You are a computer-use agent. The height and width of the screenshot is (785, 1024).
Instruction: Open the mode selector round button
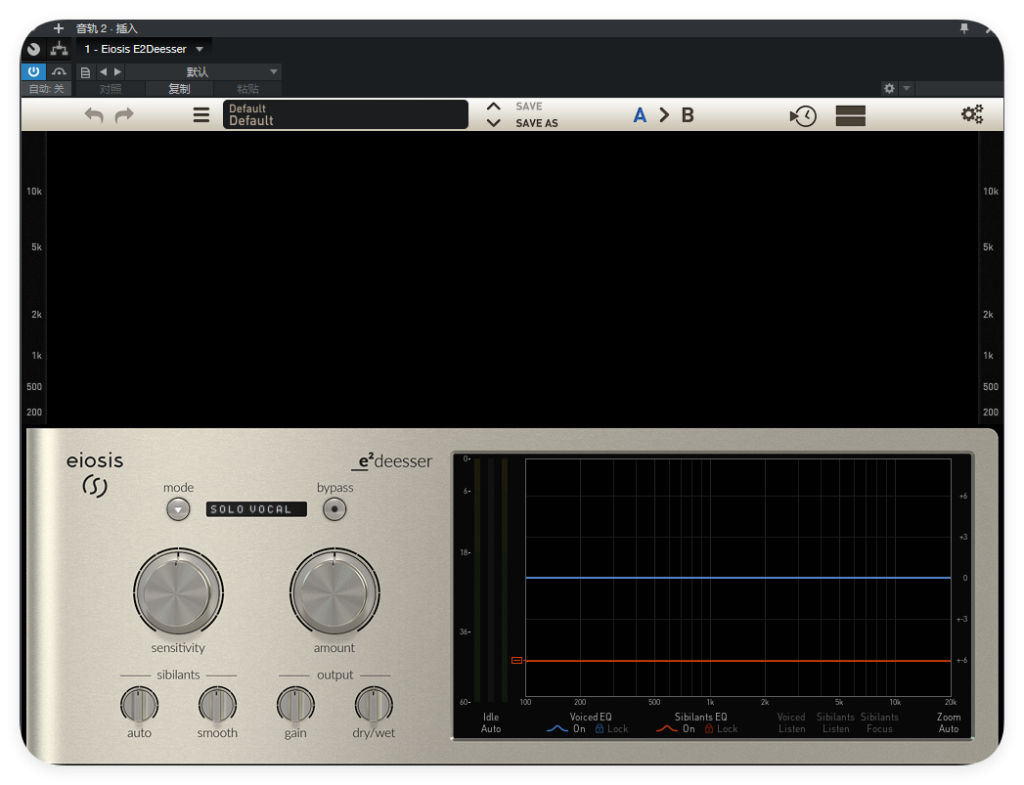click(178, 509)
